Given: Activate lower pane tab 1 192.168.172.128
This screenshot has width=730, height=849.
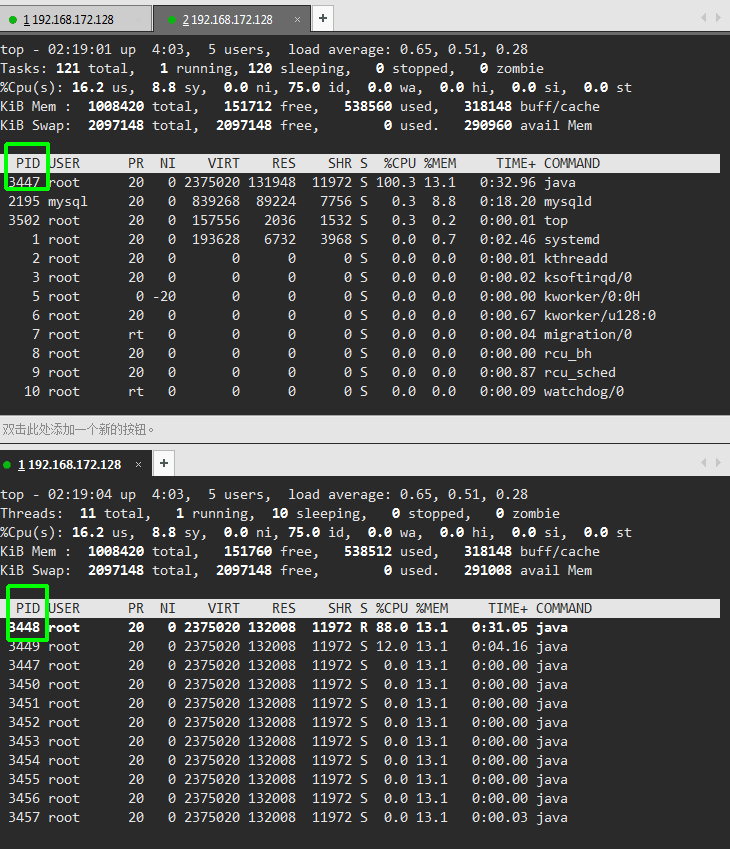Looking at the screenshot, I should [x=75, y=465].
